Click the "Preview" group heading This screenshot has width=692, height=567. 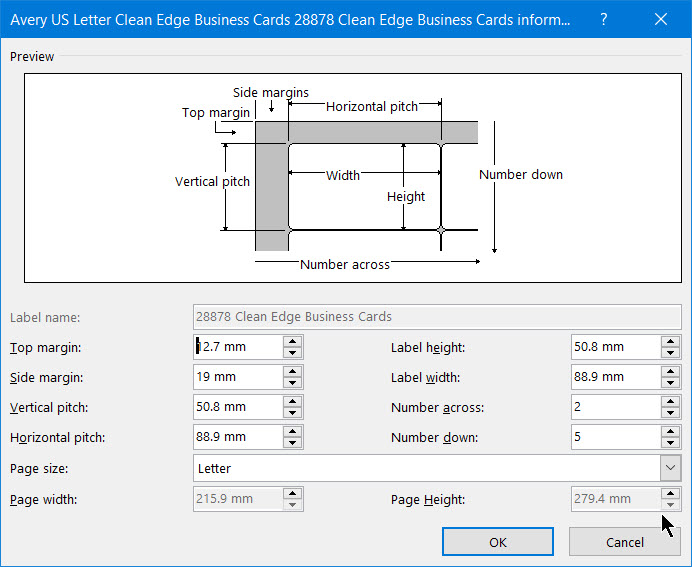pyautogui.click(x=32, y=56)
